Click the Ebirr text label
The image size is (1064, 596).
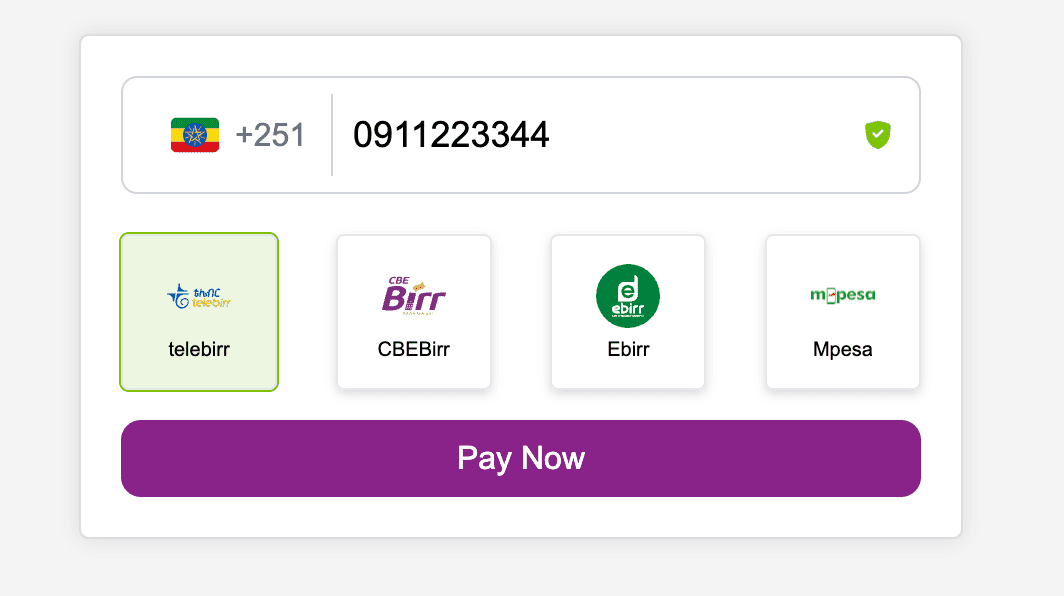[628, 349]
